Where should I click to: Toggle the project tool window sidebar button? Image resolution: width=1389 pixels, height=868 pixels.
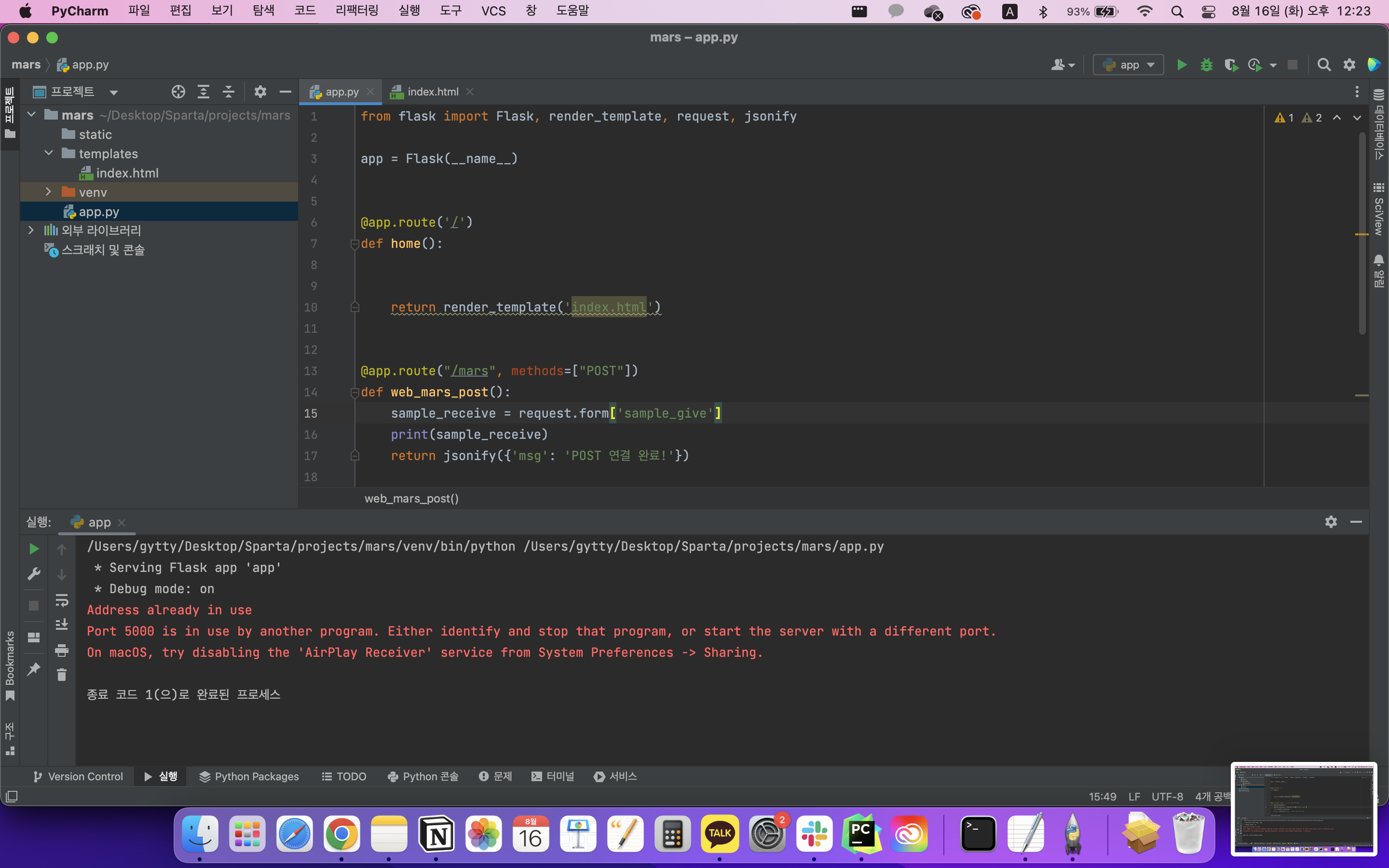tap(10, 112)
